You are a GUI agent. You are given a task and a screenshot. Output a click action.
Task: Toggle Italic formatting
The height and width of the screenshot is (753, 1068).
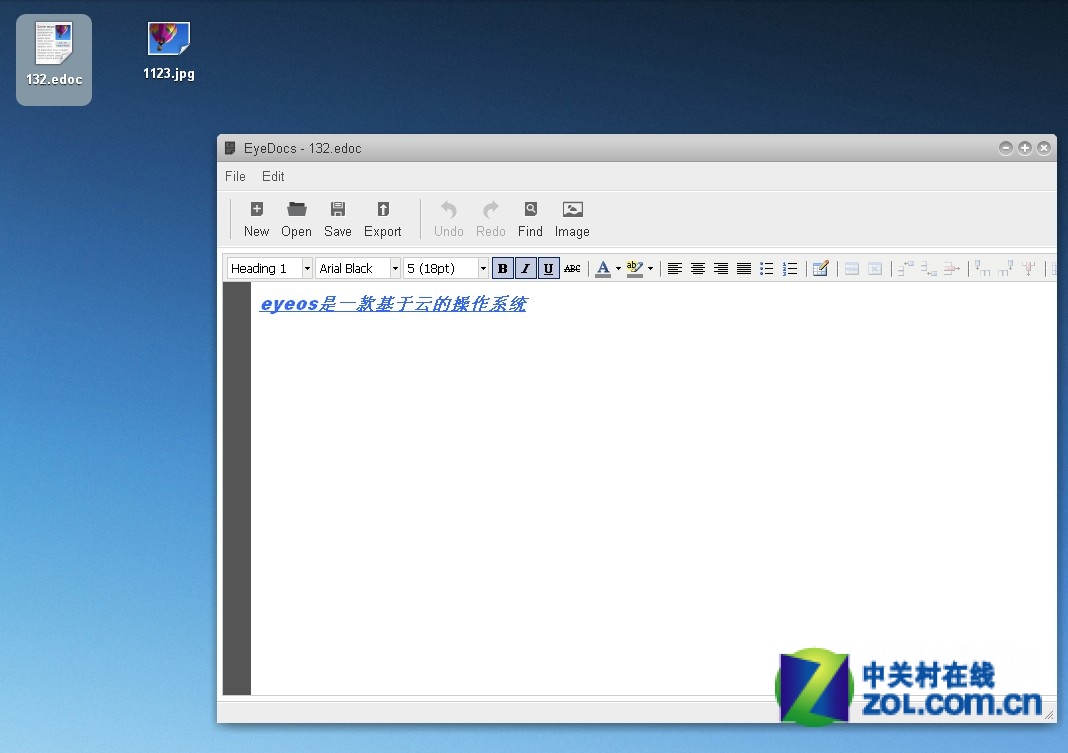525,268
